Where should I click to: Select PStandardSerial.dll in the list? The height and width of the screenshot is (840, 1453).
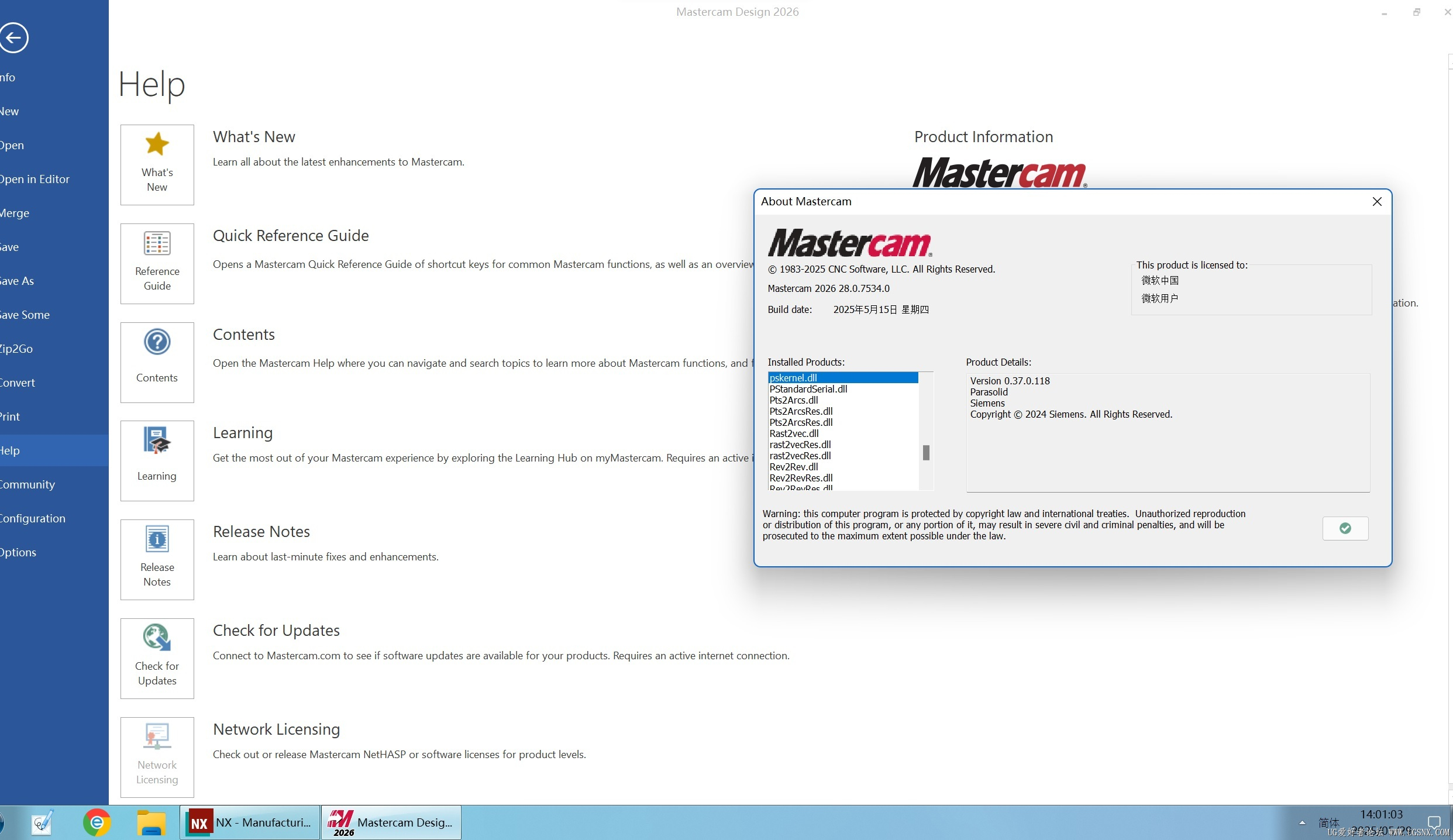tap(843, 389)
